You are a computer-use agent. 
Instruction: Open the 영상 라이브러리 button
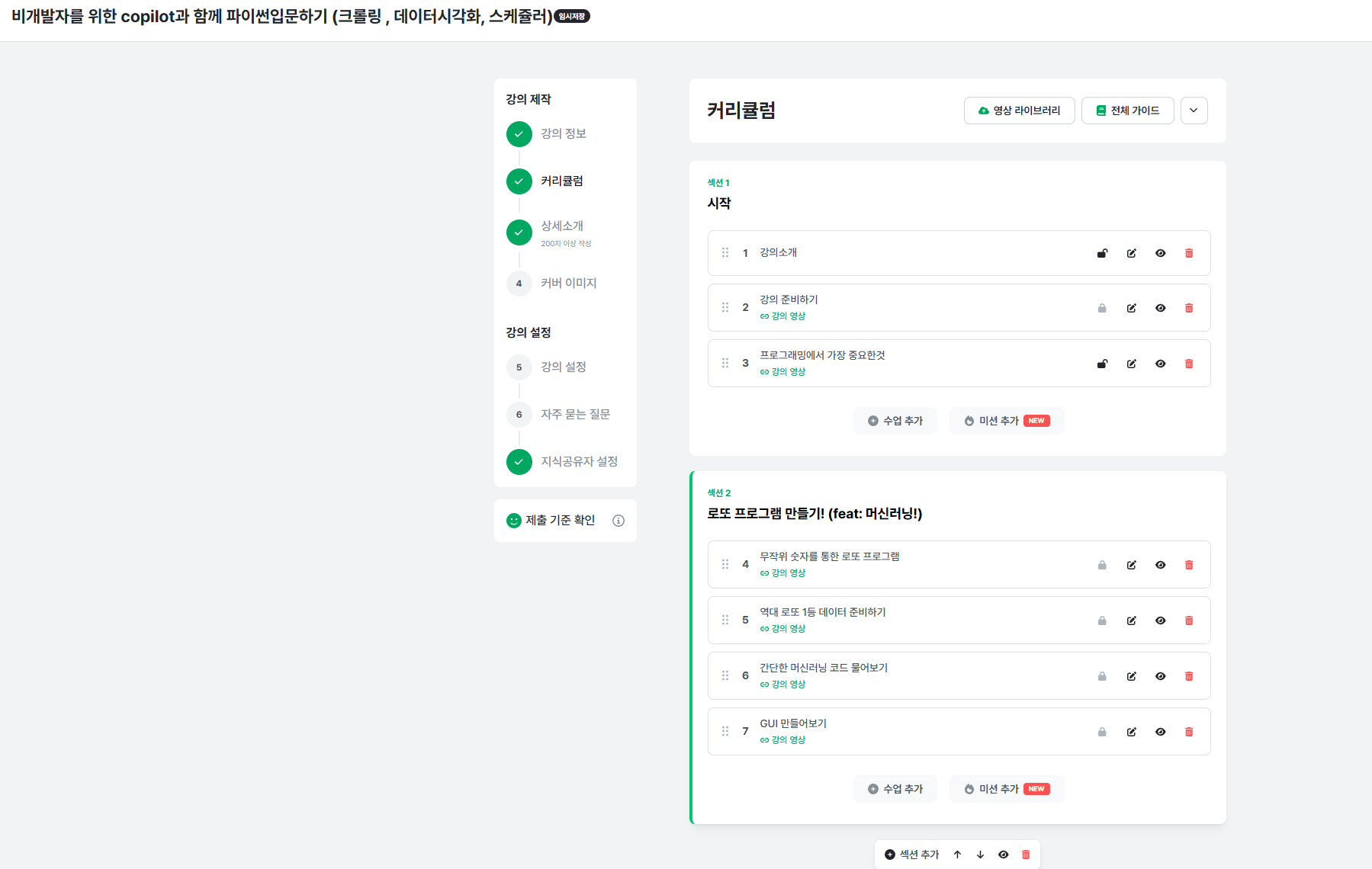[1019, 111]
